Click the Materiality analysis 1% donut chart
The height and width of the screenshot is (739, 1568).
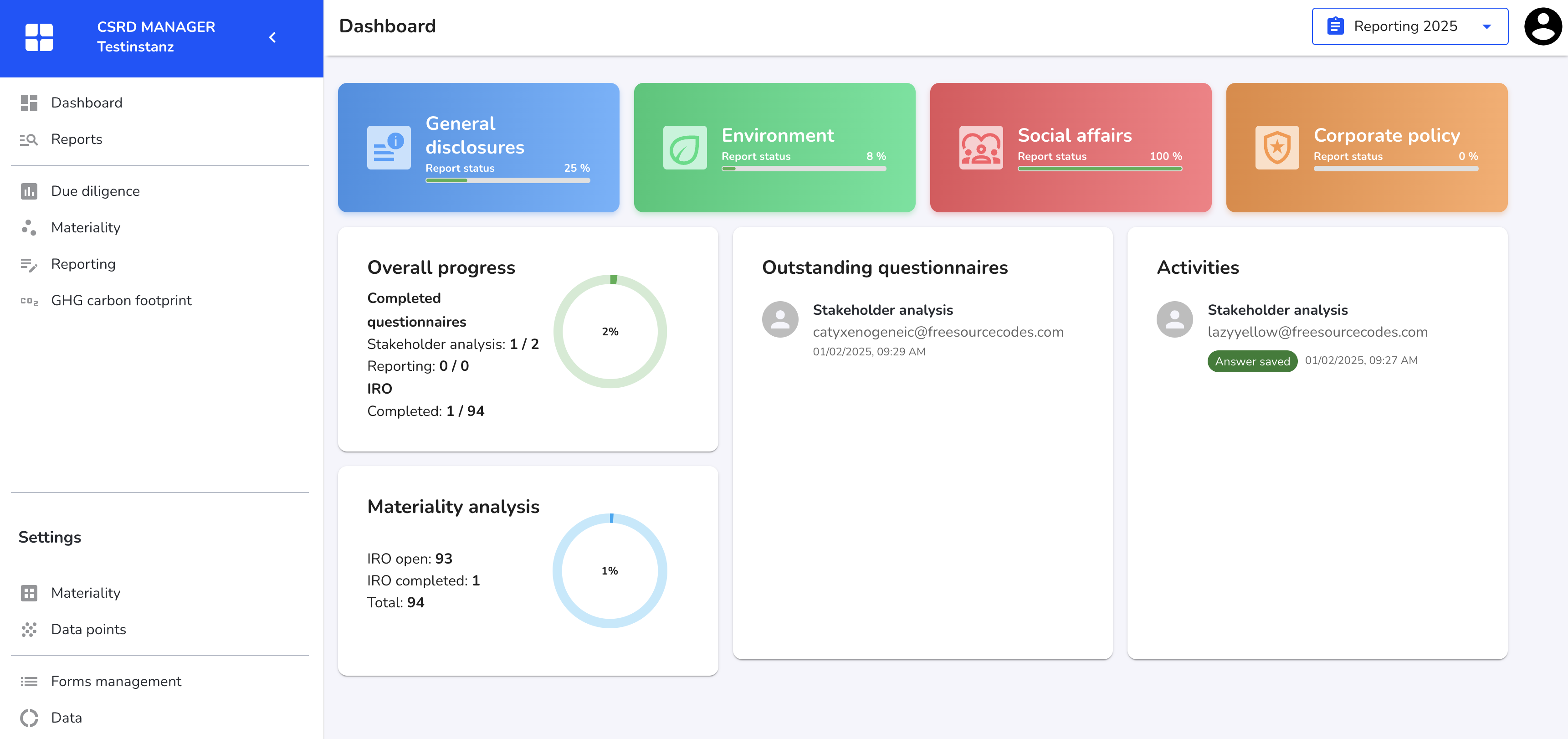coord(610,571)
